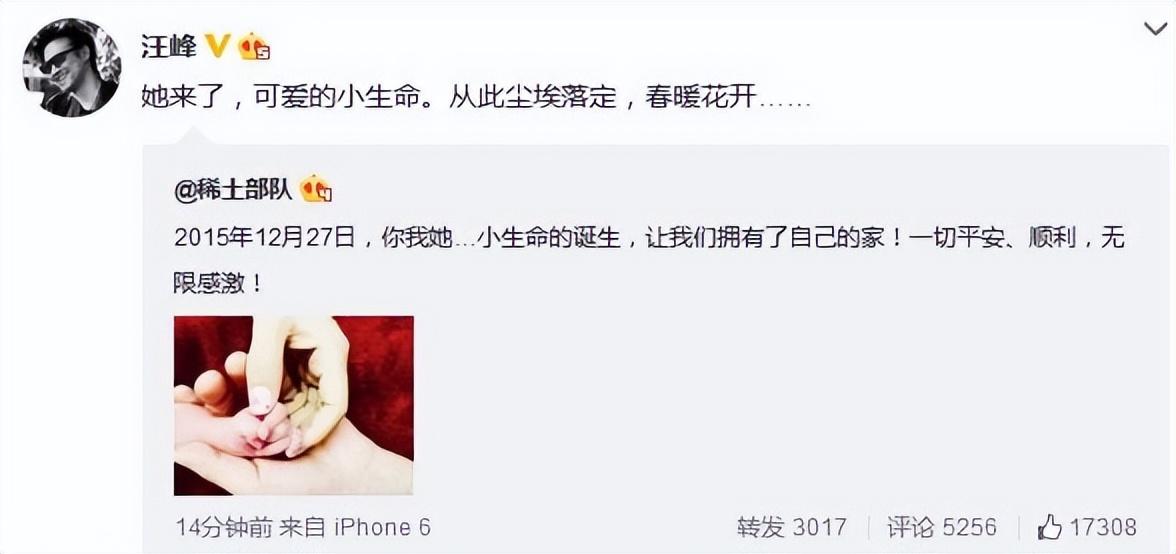Screen dimensions: 1176x554
Task: Click the speech-bubble pointer above the quoted card
Action: coord(192,136)
